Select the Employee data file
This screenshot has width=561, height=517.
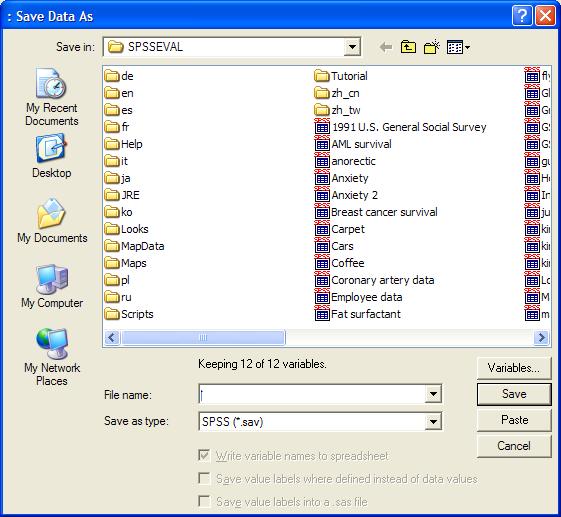pyautogui.click(x=358, y=297)
